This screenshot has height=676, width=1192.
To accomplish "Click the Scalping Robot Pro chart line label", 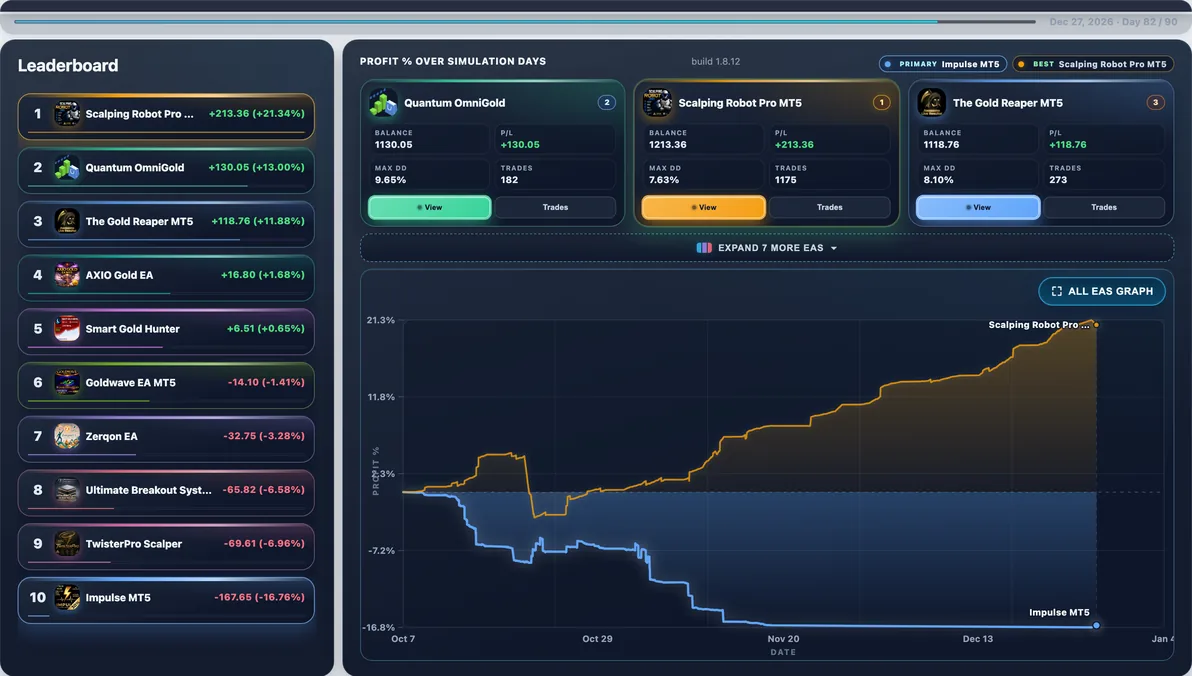I will coord(1038,325).
